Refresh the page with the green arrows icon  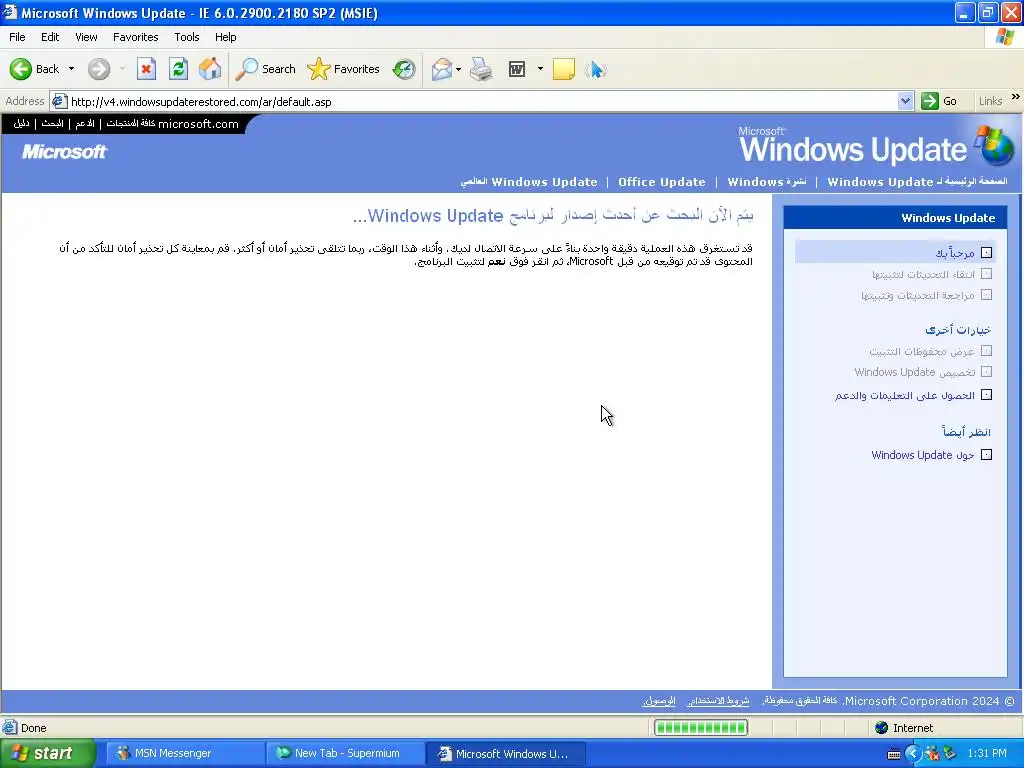point(178,69)
